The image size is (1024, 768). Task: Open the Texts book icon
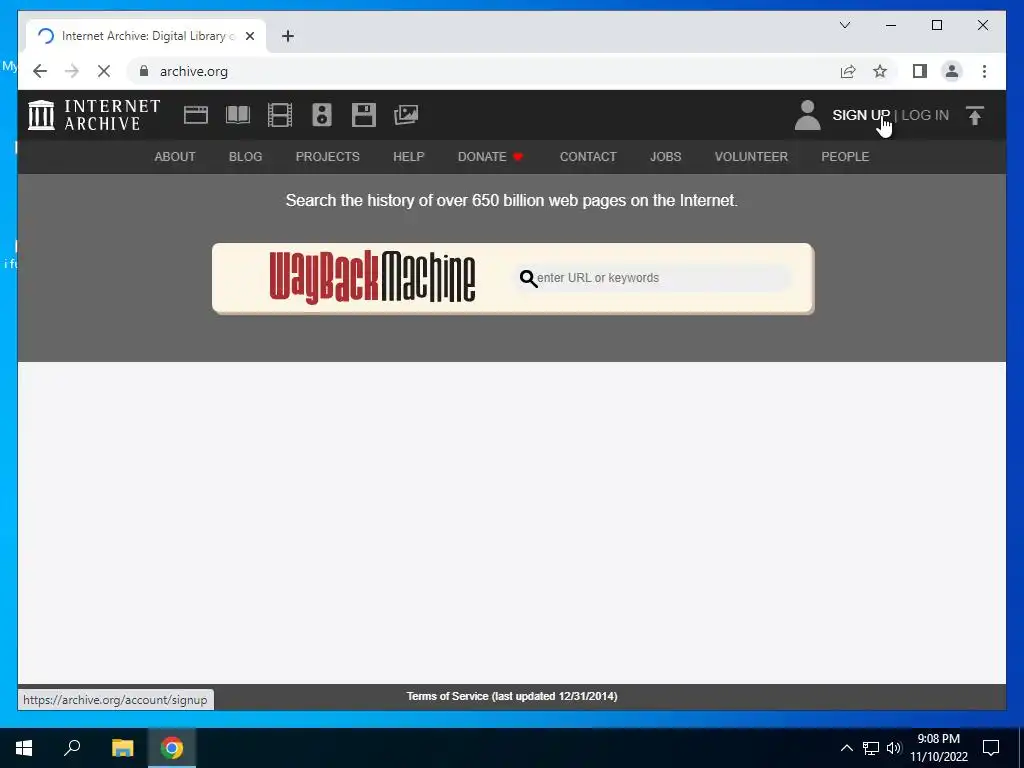click(238, 115)
